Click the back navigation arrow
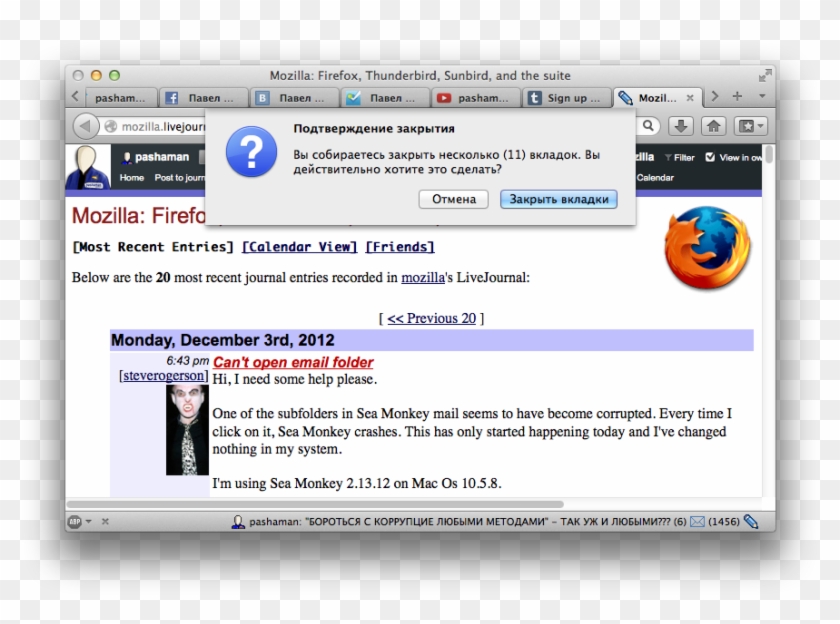 tap(85, 126)
